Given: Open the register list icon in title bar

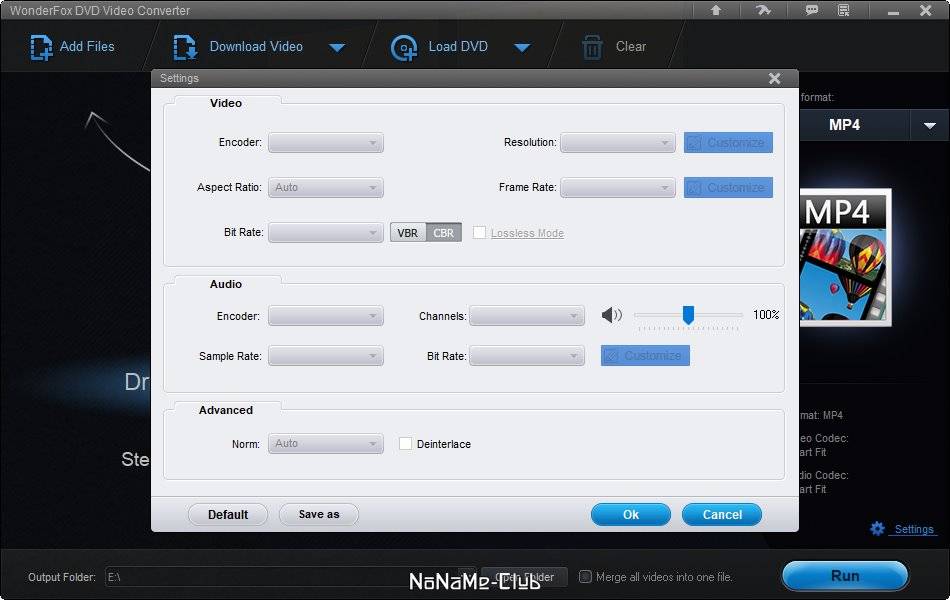Looking at the screenshot, I should pyautogui.click(x=843, y=10).
